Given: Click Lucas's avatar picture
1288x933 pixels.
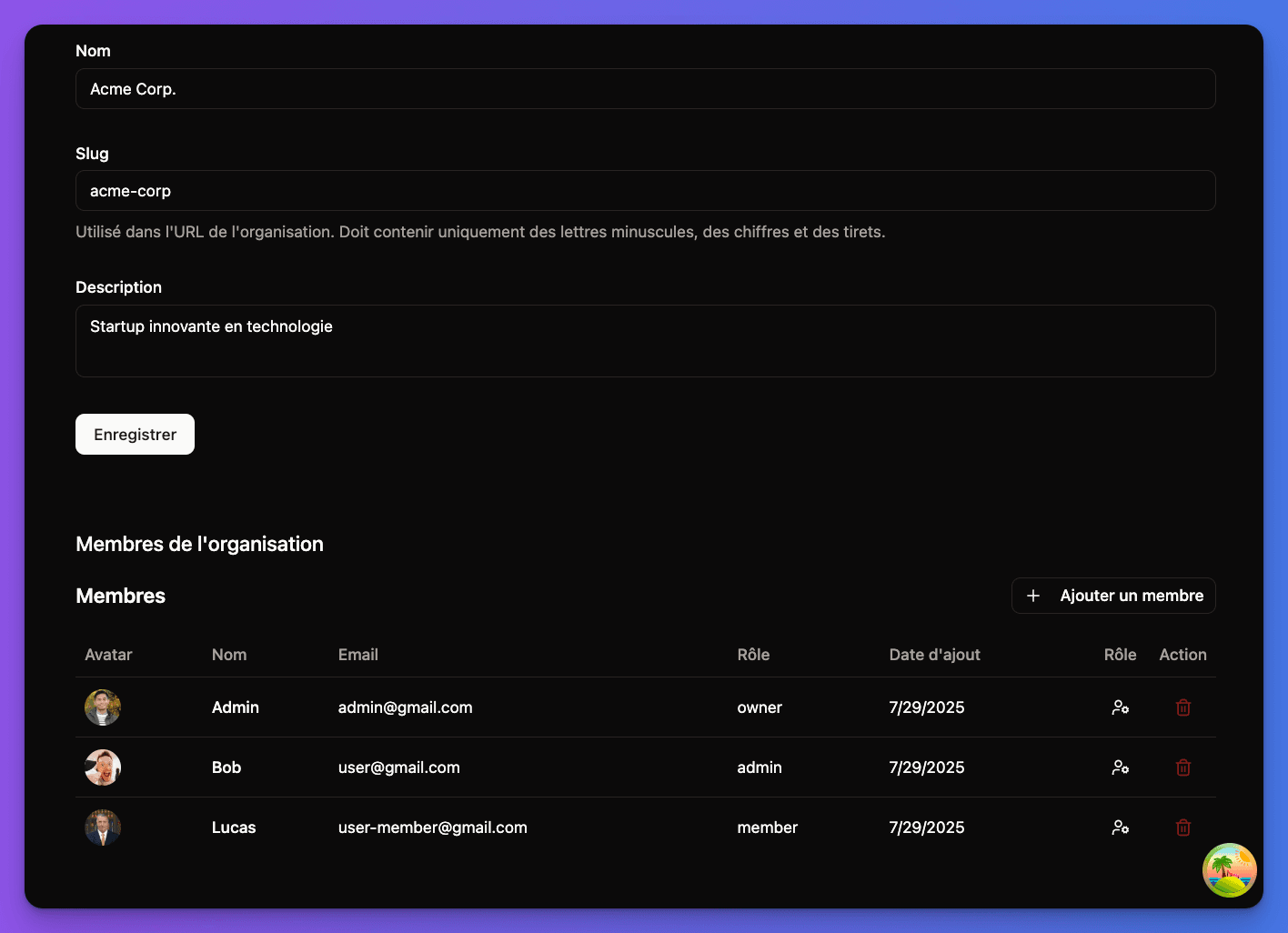Looking at the screenshot, I should tap(103, 828).
